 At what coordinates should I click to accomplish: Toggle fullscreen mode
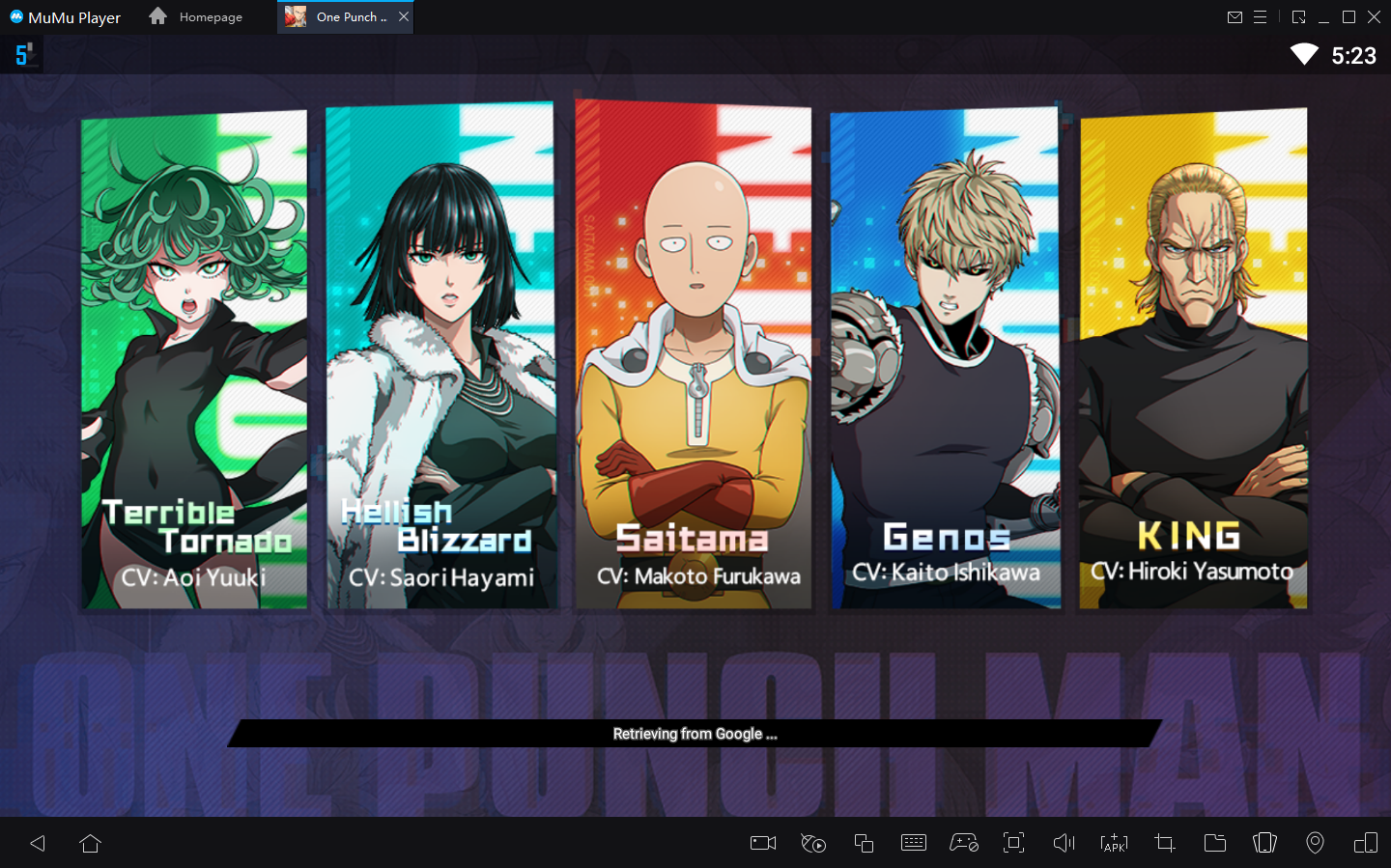(x=1013, y=843)
